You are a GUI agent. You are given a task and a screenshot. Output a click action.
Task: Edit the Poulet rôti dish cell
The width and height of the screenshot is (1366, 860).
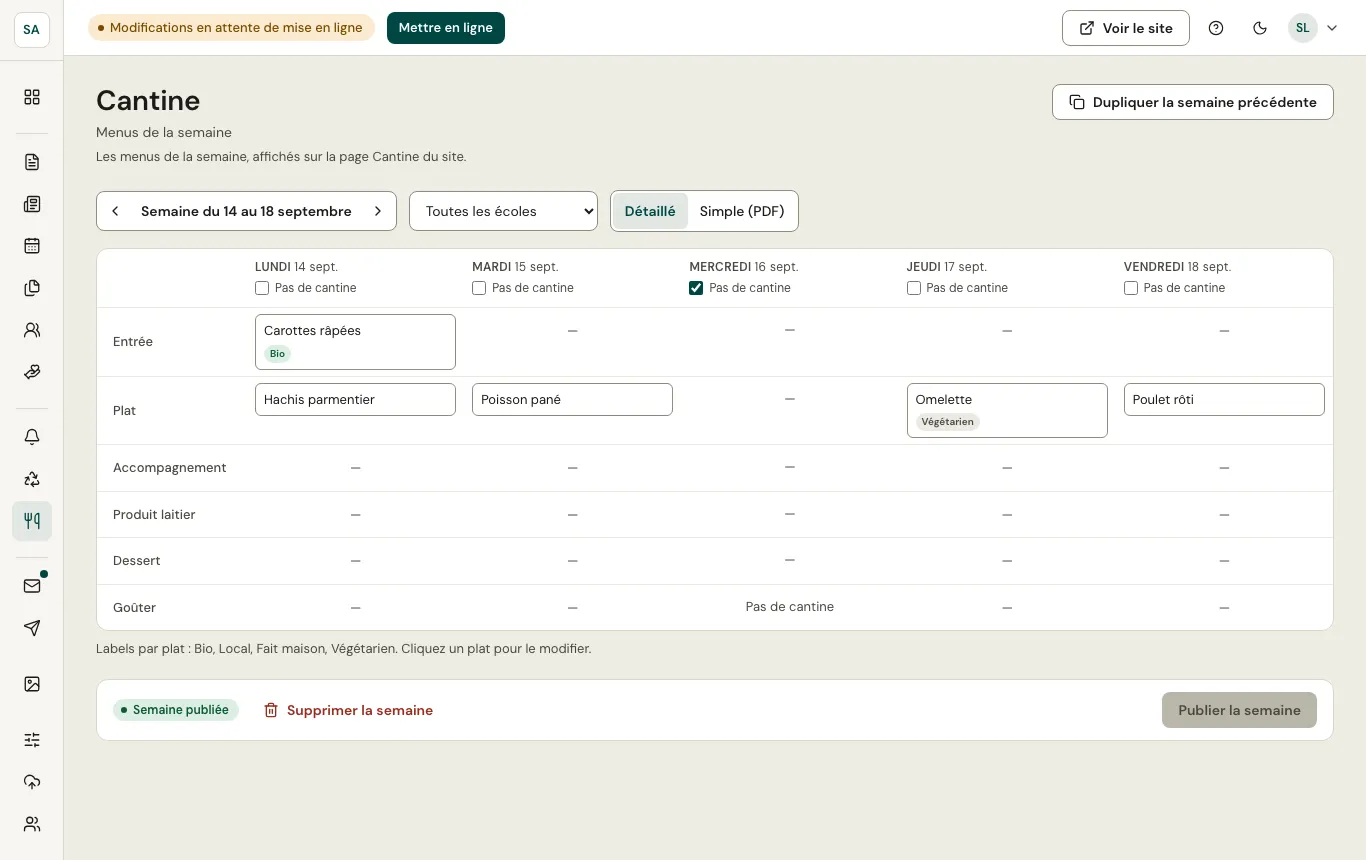[1224, 399]
